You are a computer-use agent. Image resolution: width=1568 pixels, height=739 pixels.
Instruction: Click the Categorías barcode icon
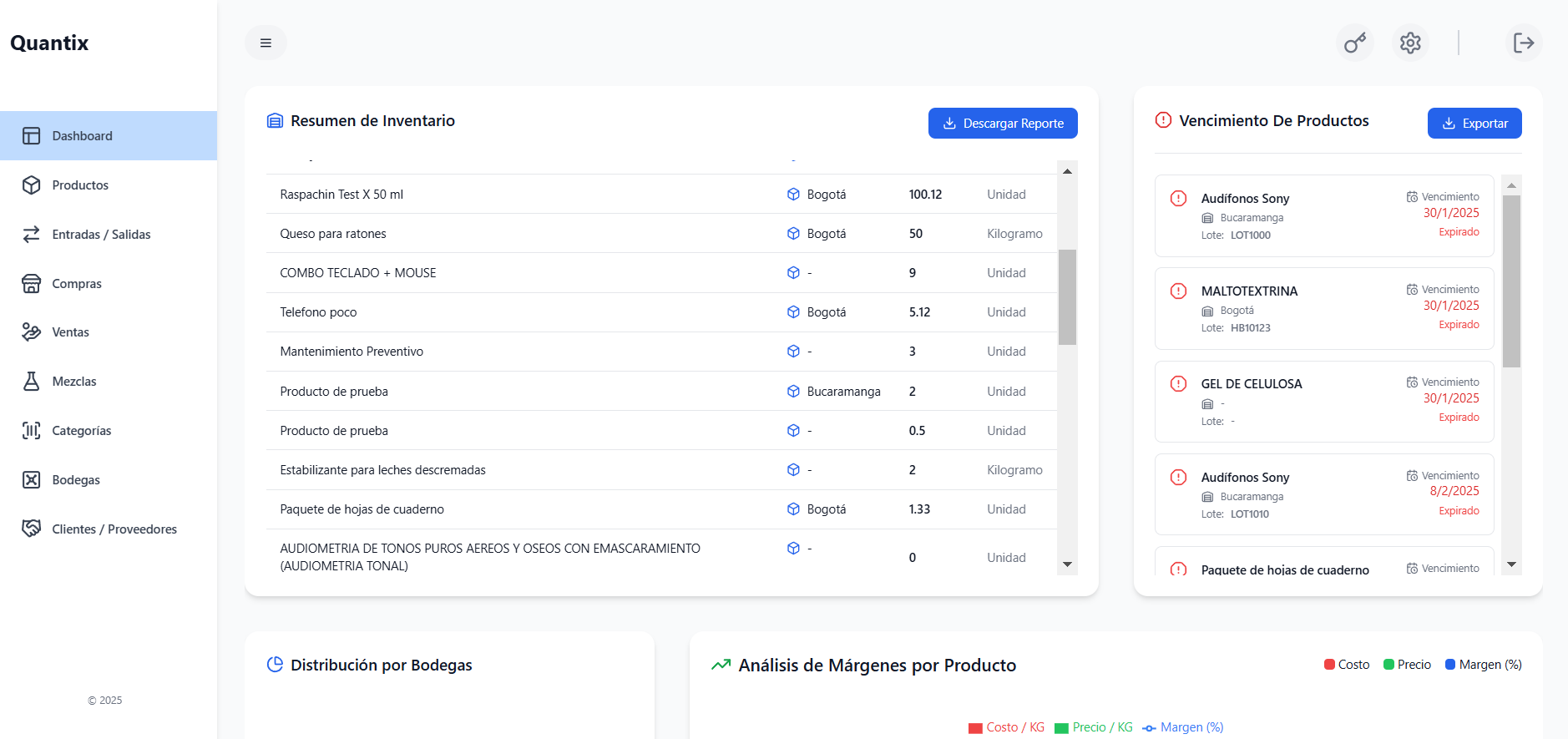coord(31,430)
